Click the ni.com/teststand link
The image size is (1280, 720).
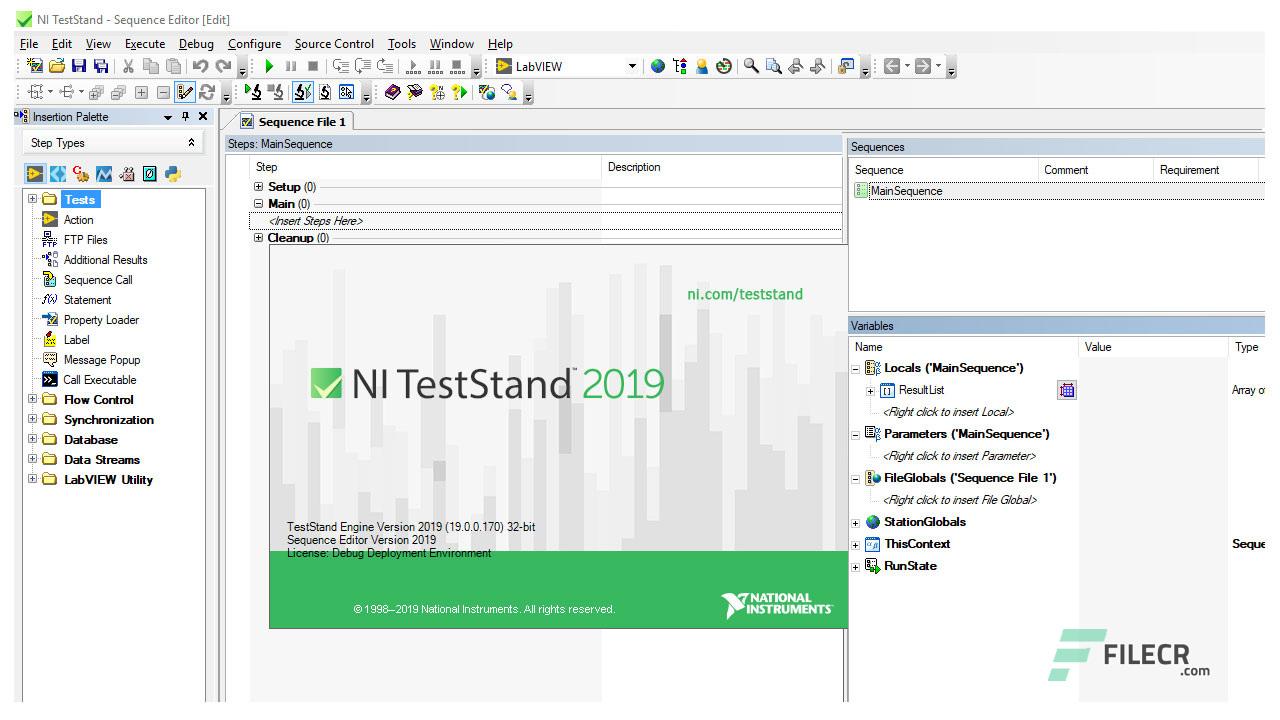(745, 294)
